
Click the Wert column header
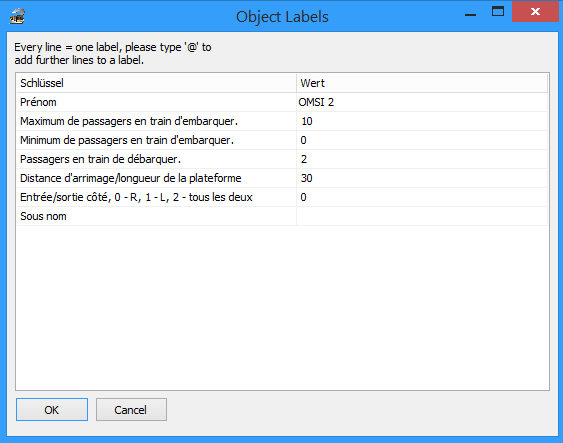tap(422, 83)
